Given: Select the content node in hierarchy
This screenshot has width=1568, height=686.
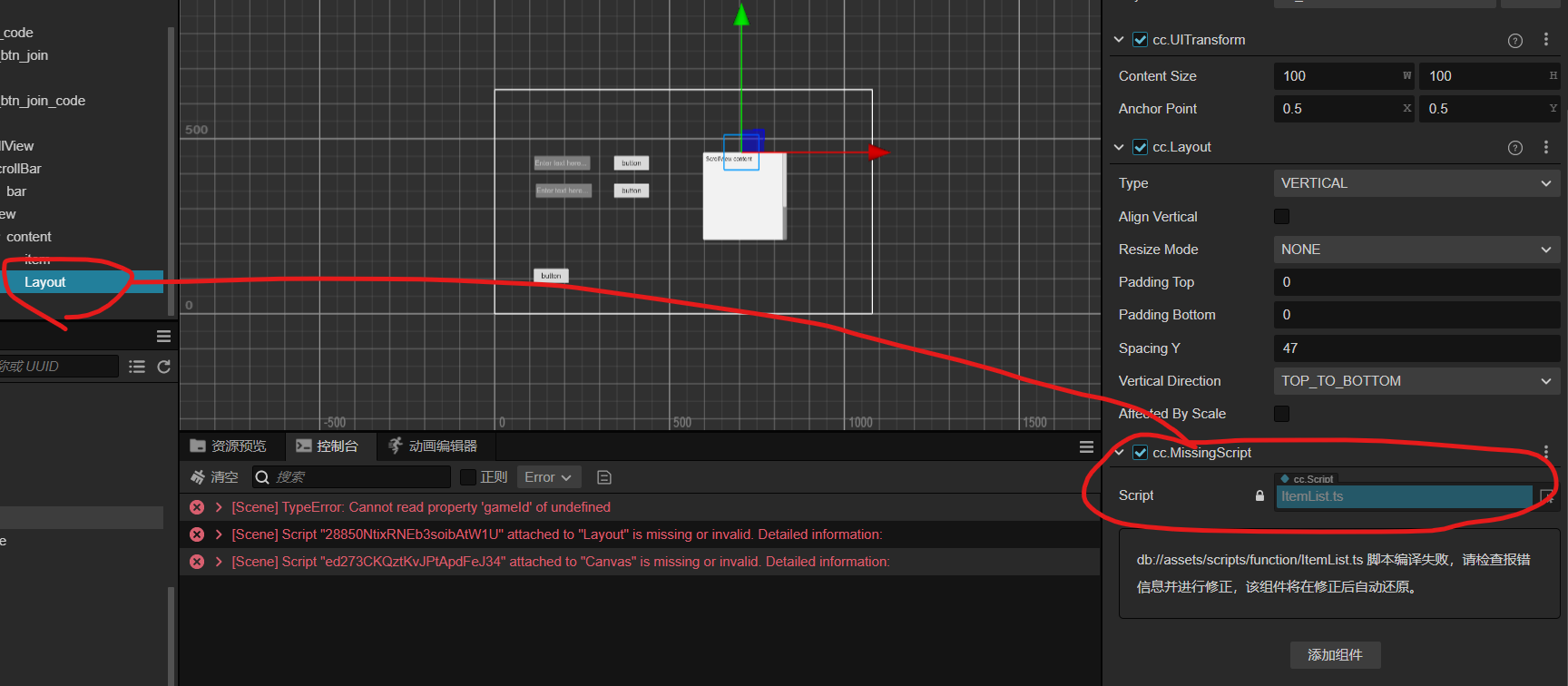Looking at the screenshot, I should click(29, 237).
